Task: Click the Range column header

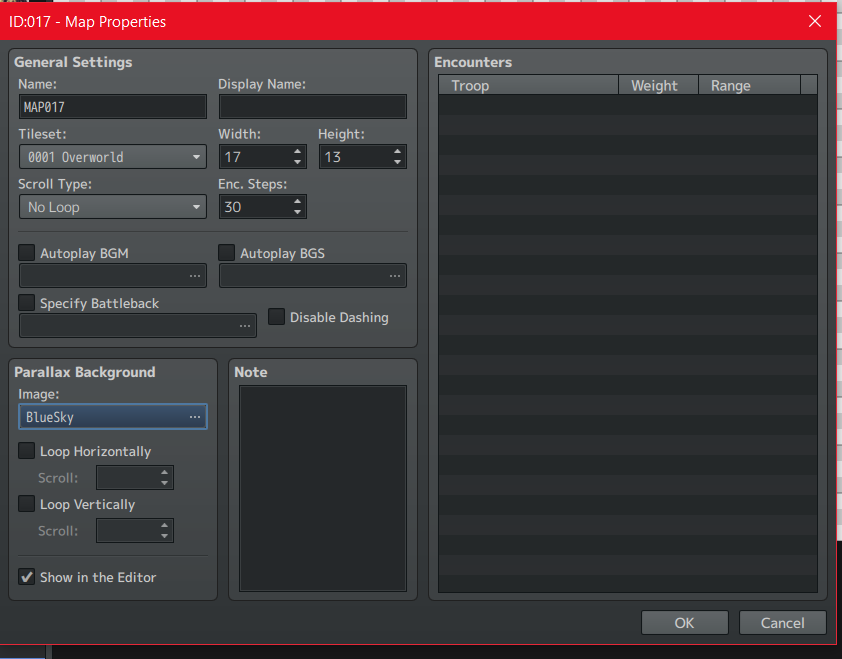Action: 749,85
